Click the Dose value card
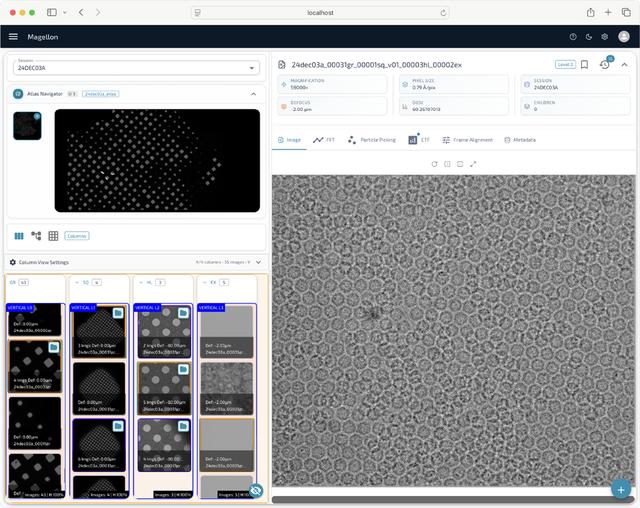 pyautogui.click(x=453, y=106)
